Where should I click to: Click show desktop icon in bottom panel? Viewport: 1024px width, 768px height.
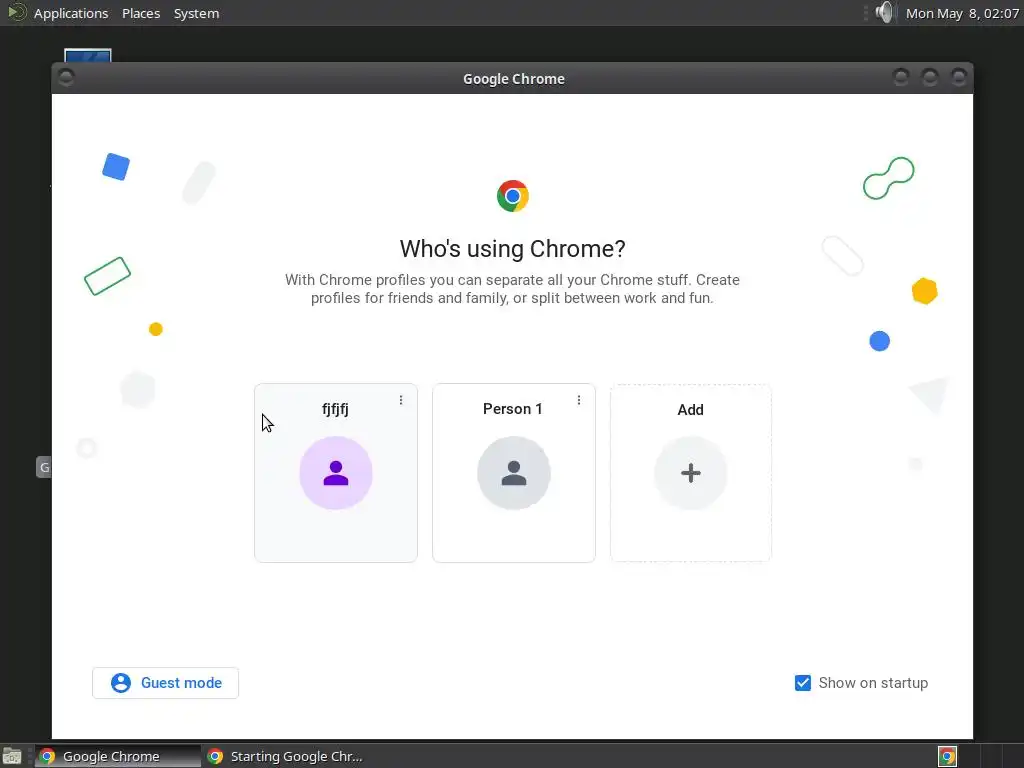[x=12, y=756]
